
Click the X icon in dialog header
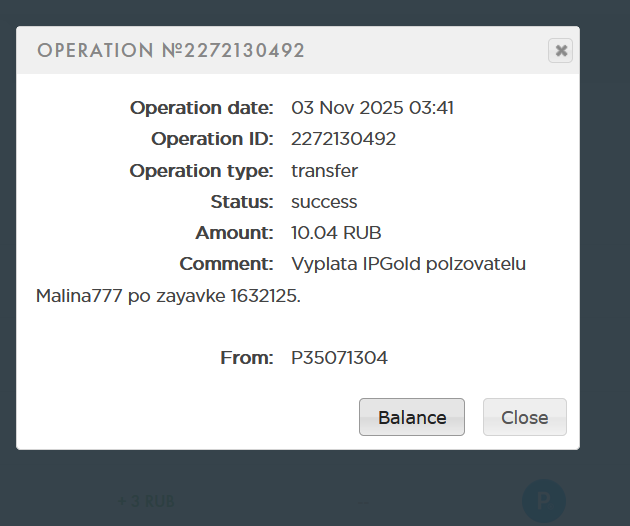click(x=561, y=50)
